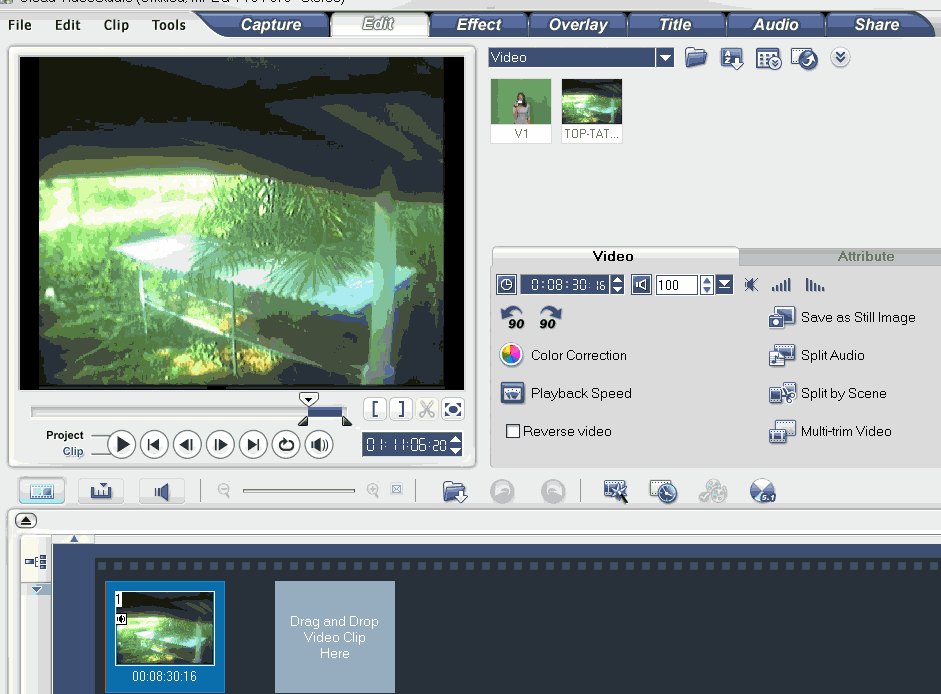
Task: Set the mark-out point bracket
Action: coord(401,409)
